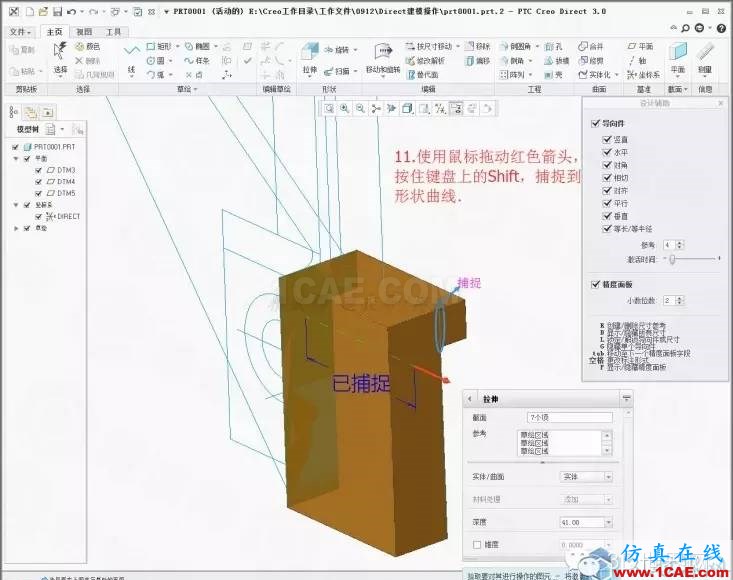Click the Open folder icon in quick access toolbar
Viewport: 733px width, 580px height.
click(x=43, y=12)
